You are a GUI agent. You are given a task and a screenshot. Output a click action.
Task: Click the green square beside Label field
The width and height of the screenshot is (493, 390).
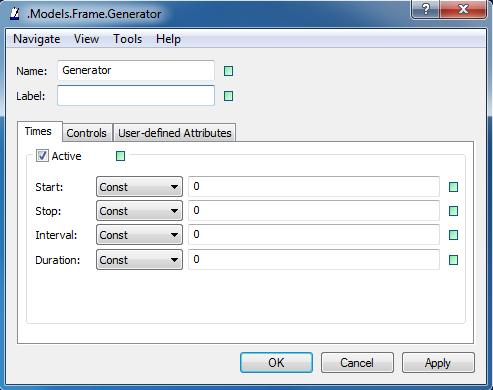click(x=228, y=96)
